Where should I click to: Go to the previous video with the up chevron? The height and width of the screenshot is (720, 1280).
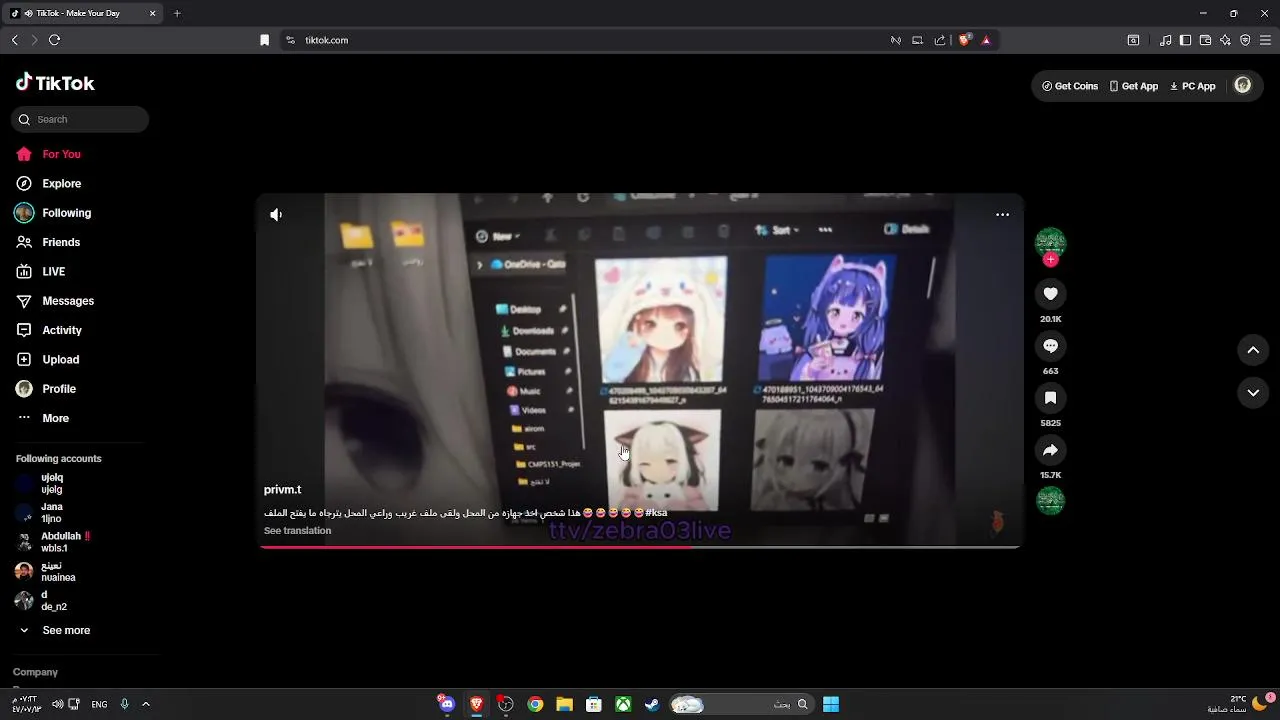[x=1253, y=350]
